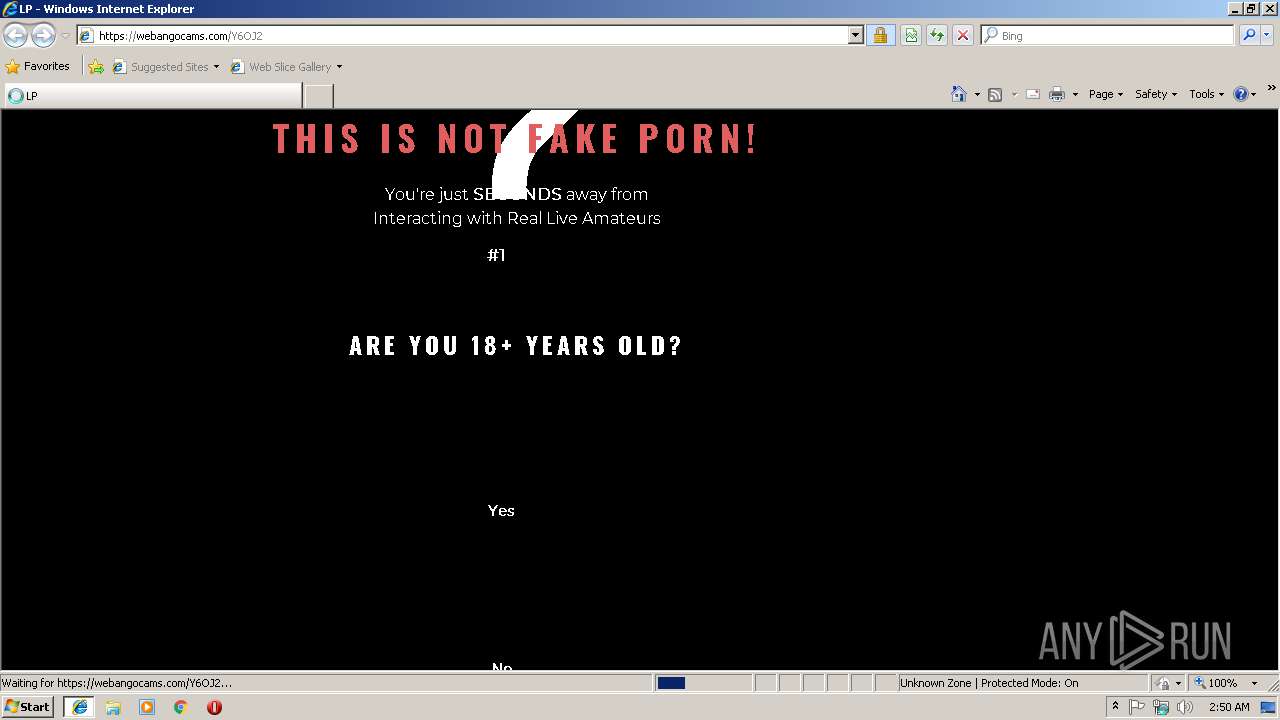Click the network connection tray icon
This screenshot has width=1280, height=720.
(1161, 707)
